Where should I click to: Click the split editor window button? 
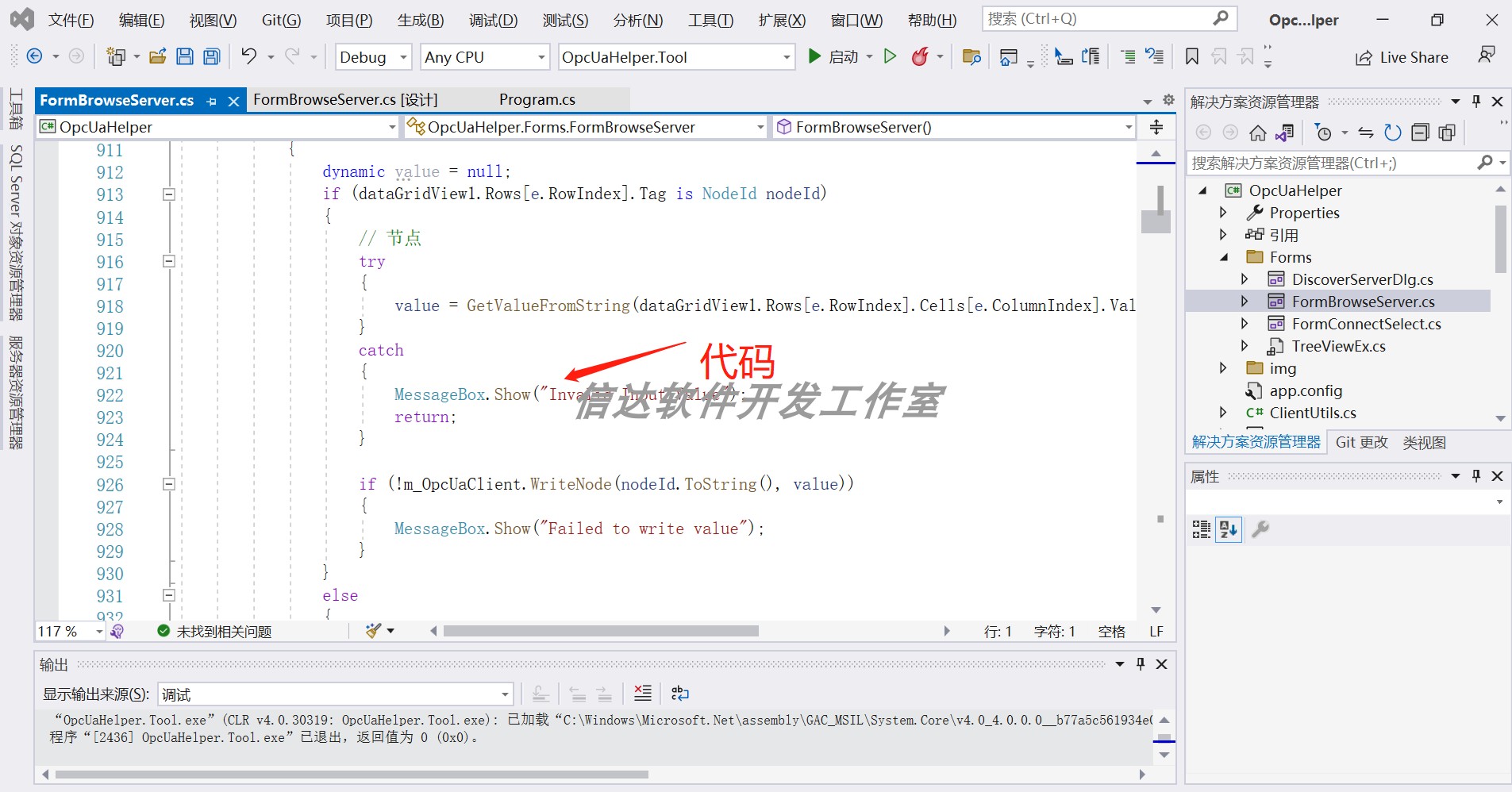1156,127
